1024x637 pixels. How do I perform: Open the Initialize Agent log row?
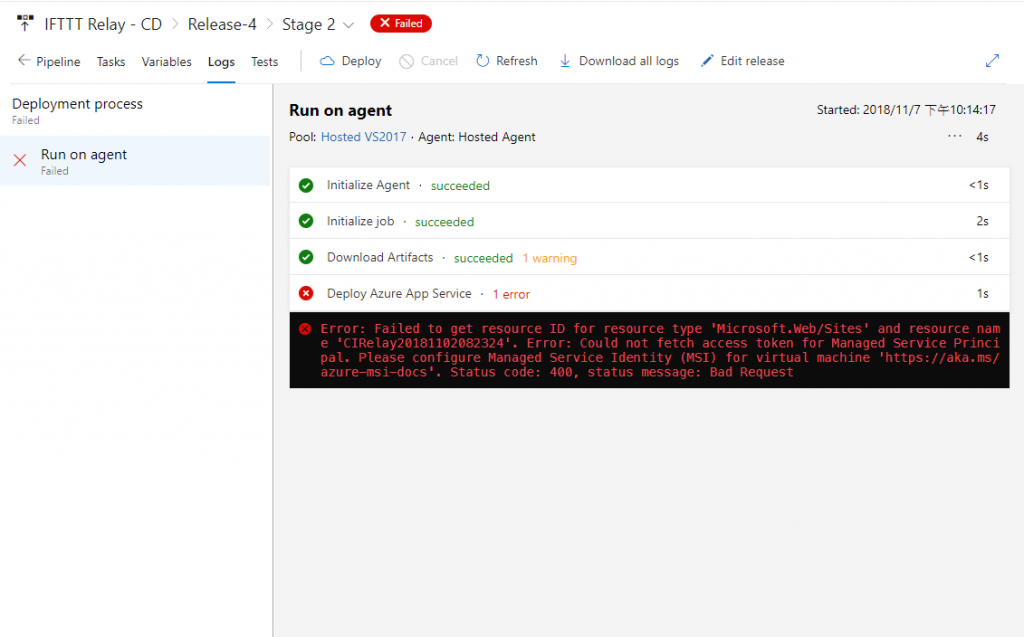pos(649,185)
